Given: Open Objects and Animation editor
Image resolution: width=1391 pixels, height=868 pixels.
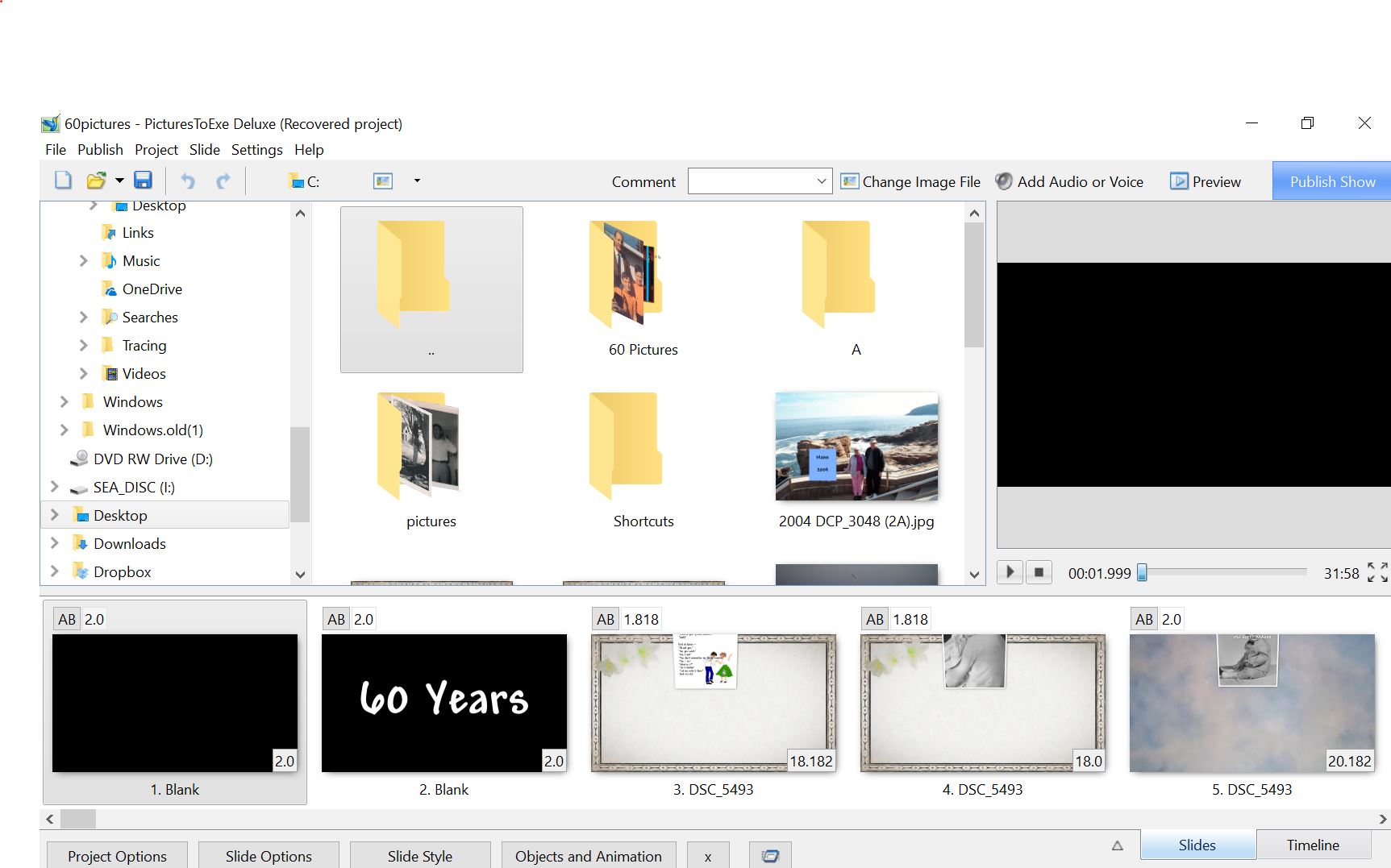Looking at the screenshot, I should [x=588, y=856].
